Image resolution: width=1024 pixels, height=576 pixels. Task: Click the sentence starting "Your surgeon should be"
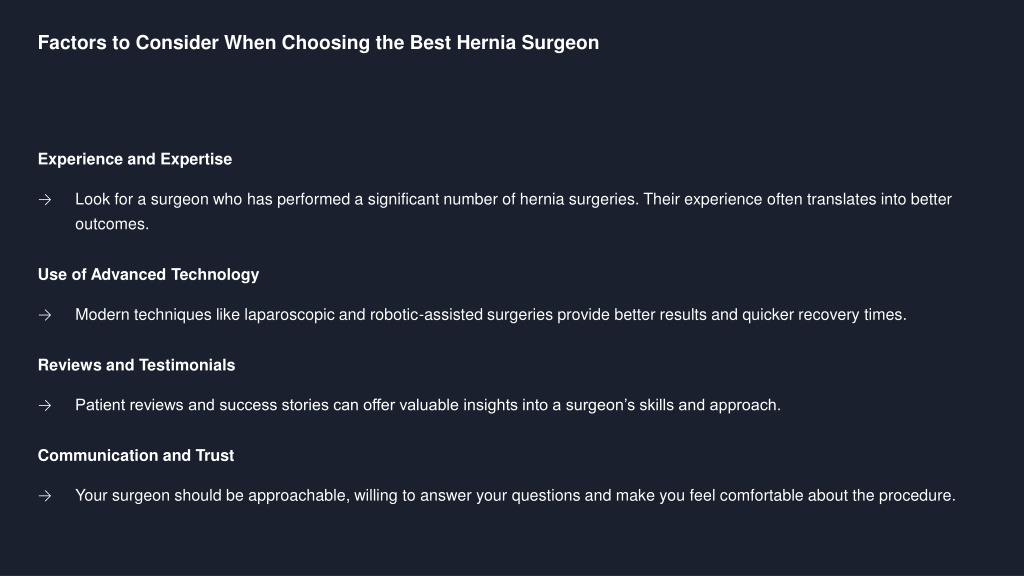[x=515, y=496]
